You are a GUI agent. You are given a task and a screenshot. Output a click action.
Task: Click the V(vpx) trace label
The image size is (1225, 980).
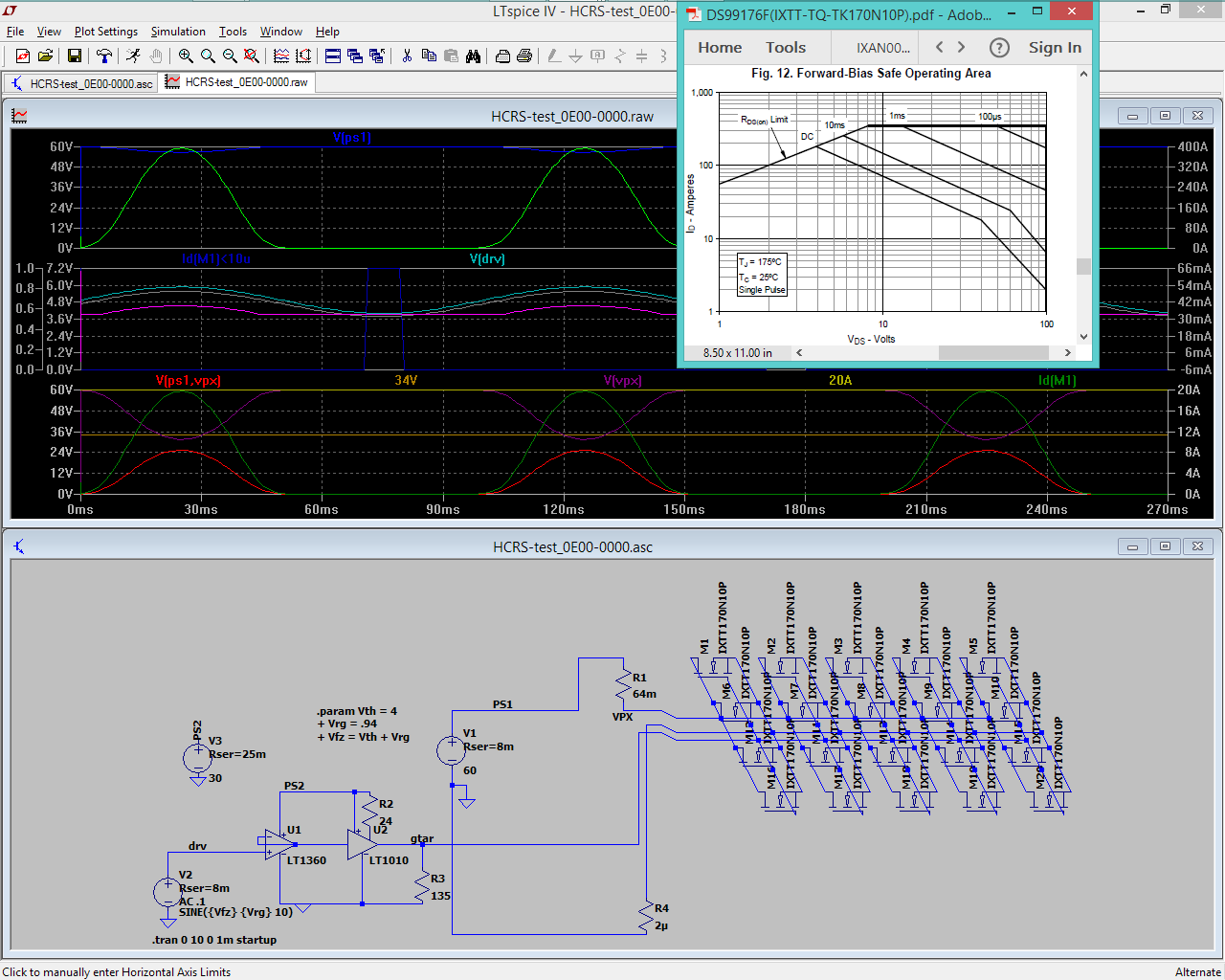[x=623, y=381]
